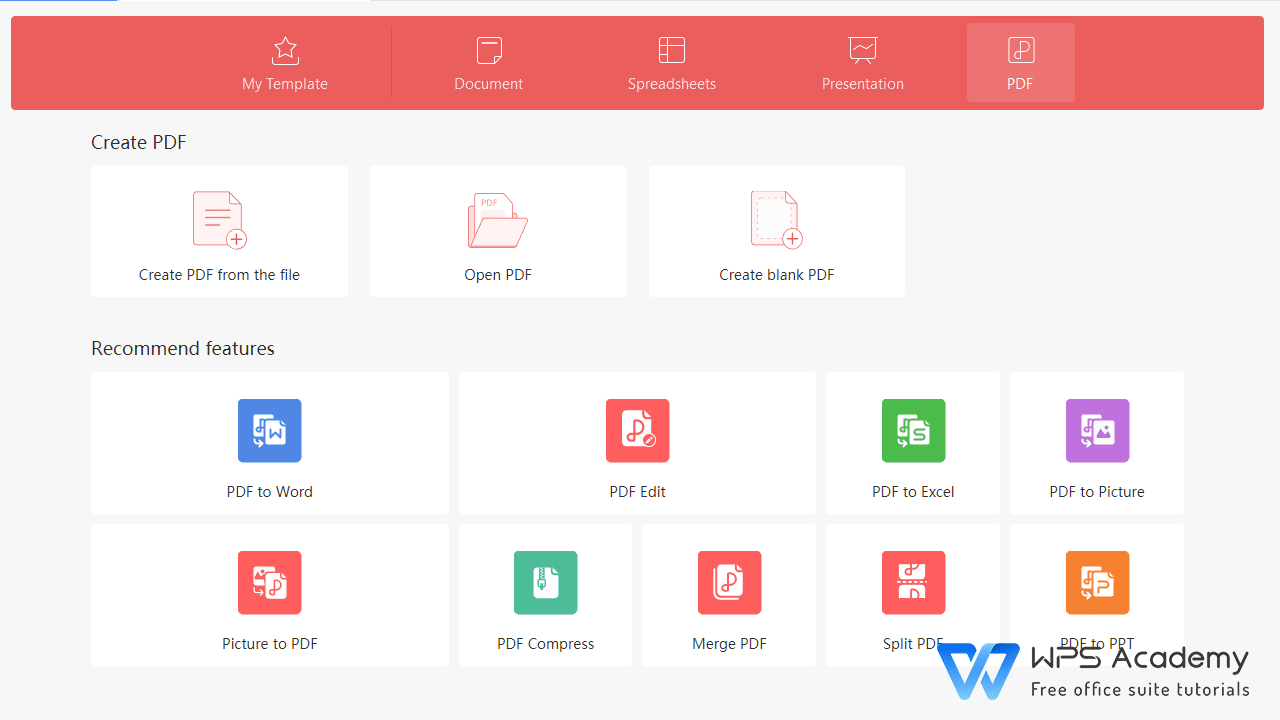This screenshot has width=1280, height=720.
Task: Switch to the Document tab
Action: tap(488, 62)
